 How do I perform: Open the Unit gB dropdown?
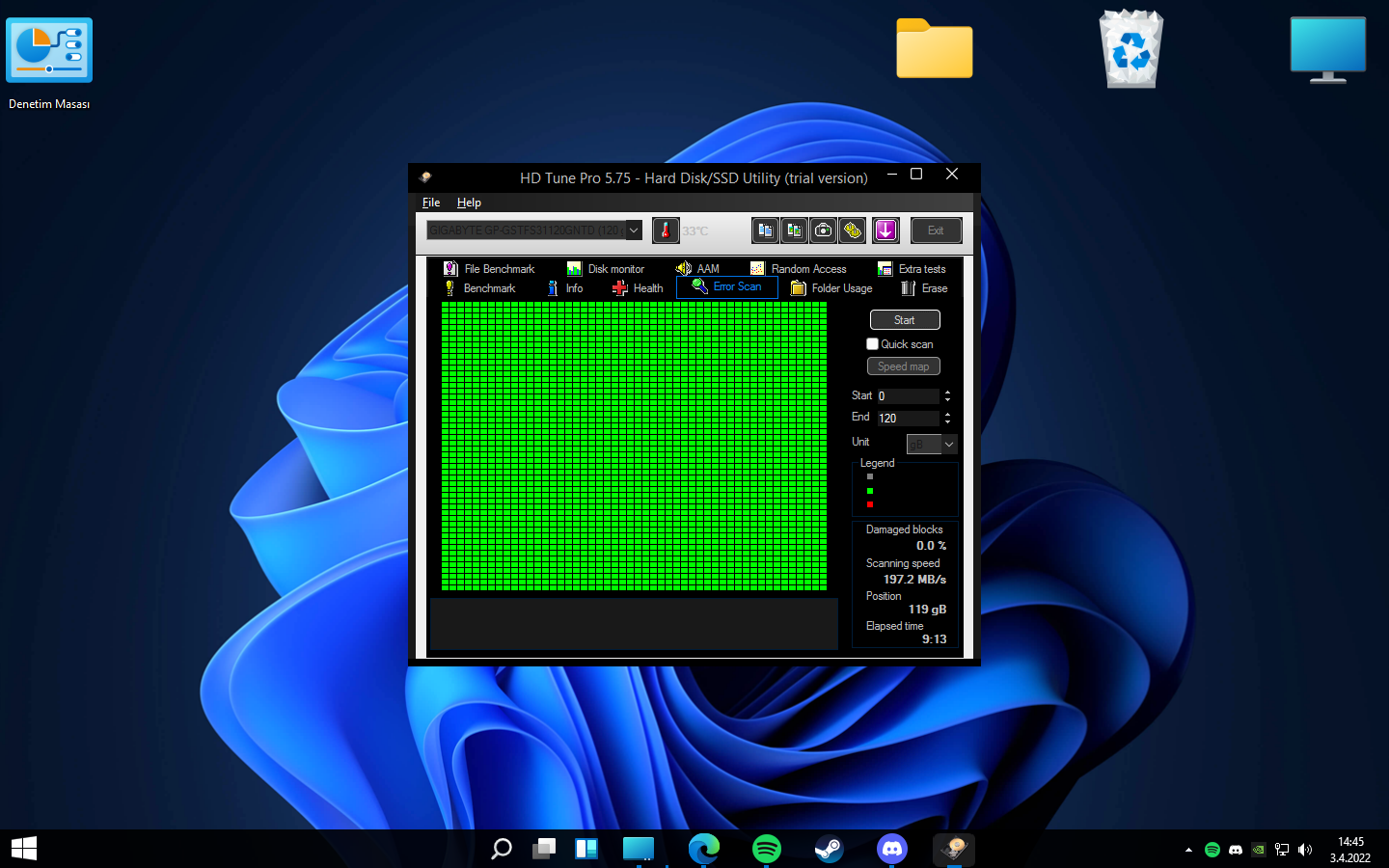(932, 444)
